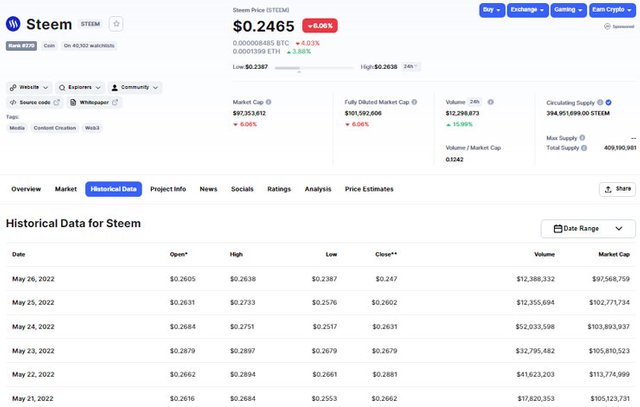
Task: Click the Market Cap column header in table
Action: 614,254
